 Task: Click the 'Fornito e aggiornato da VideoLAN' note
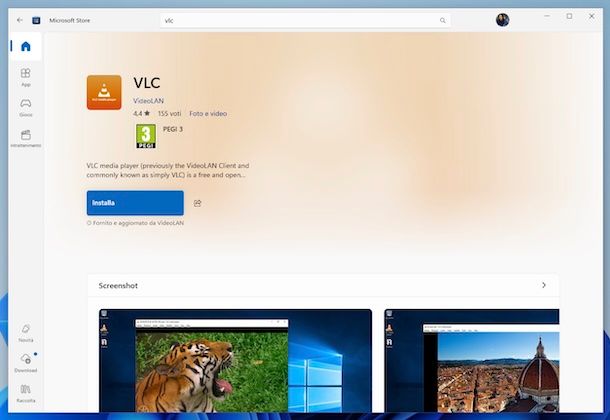(135, 223)
